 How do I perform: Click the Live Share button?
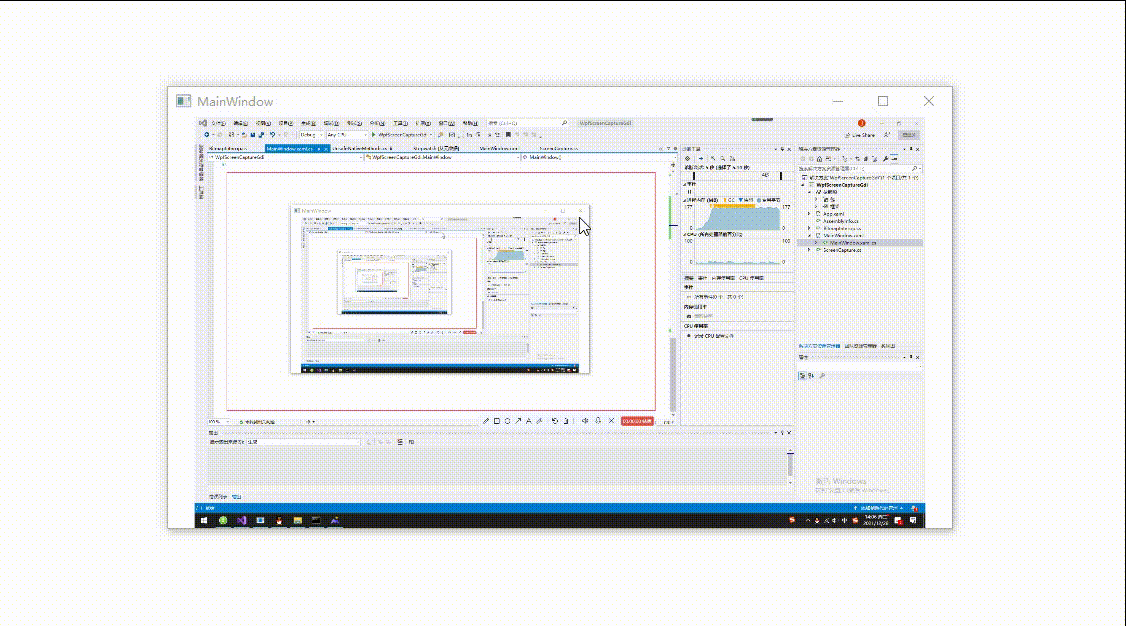[x=861, y=135]
